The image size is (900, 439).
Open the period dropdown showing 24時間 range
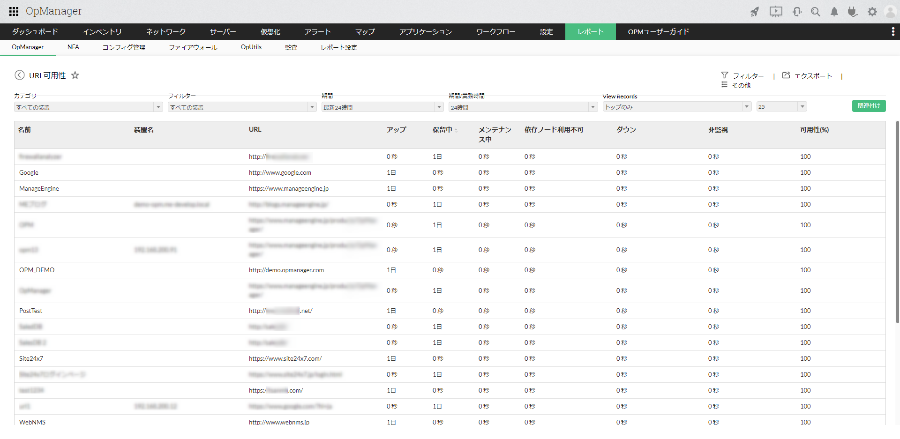pyautogui.click(x=382, y=107)
